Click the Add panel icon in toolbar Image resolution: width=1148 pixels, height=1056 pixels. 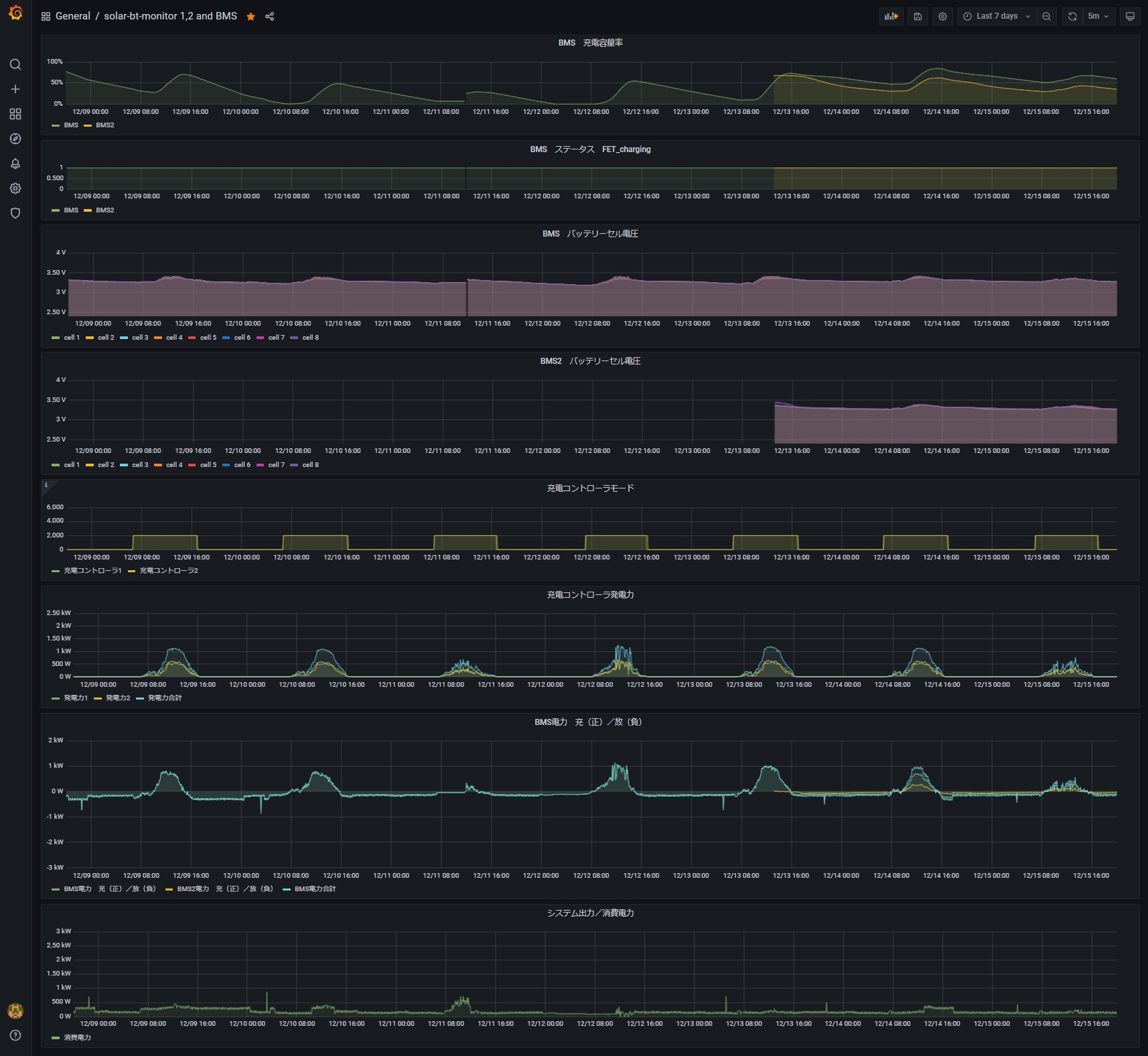pyautogui.click(x=891, y=16)
